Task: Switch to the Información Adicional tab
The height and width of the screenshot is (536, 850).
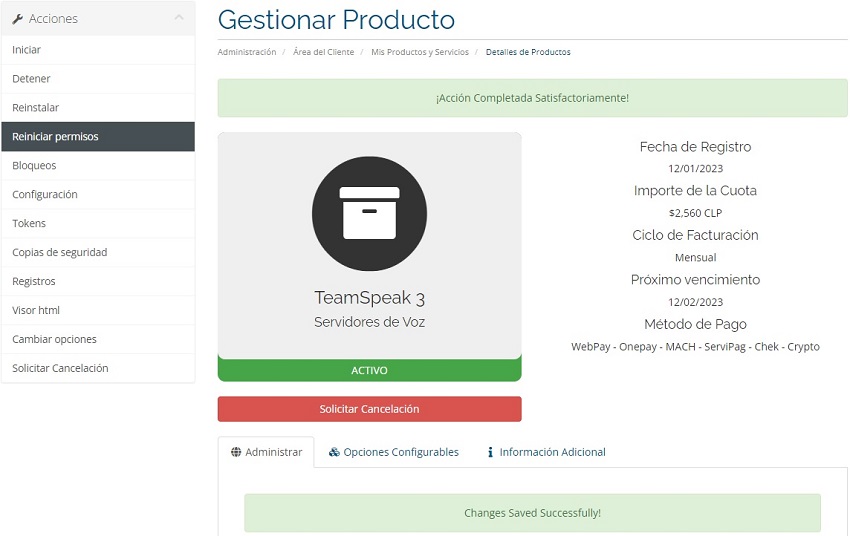Action: (552, 452)
